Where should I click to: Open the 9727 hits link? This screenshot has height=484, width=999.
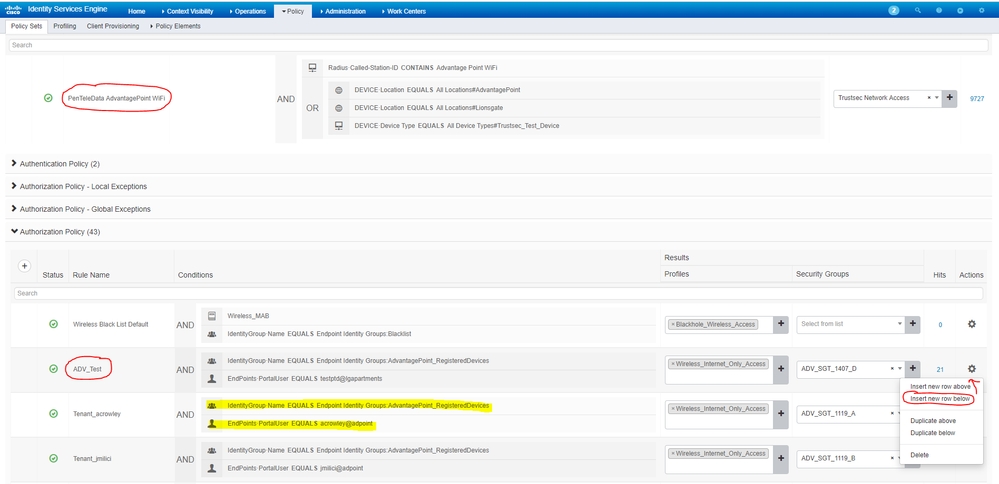pos(977,99)
